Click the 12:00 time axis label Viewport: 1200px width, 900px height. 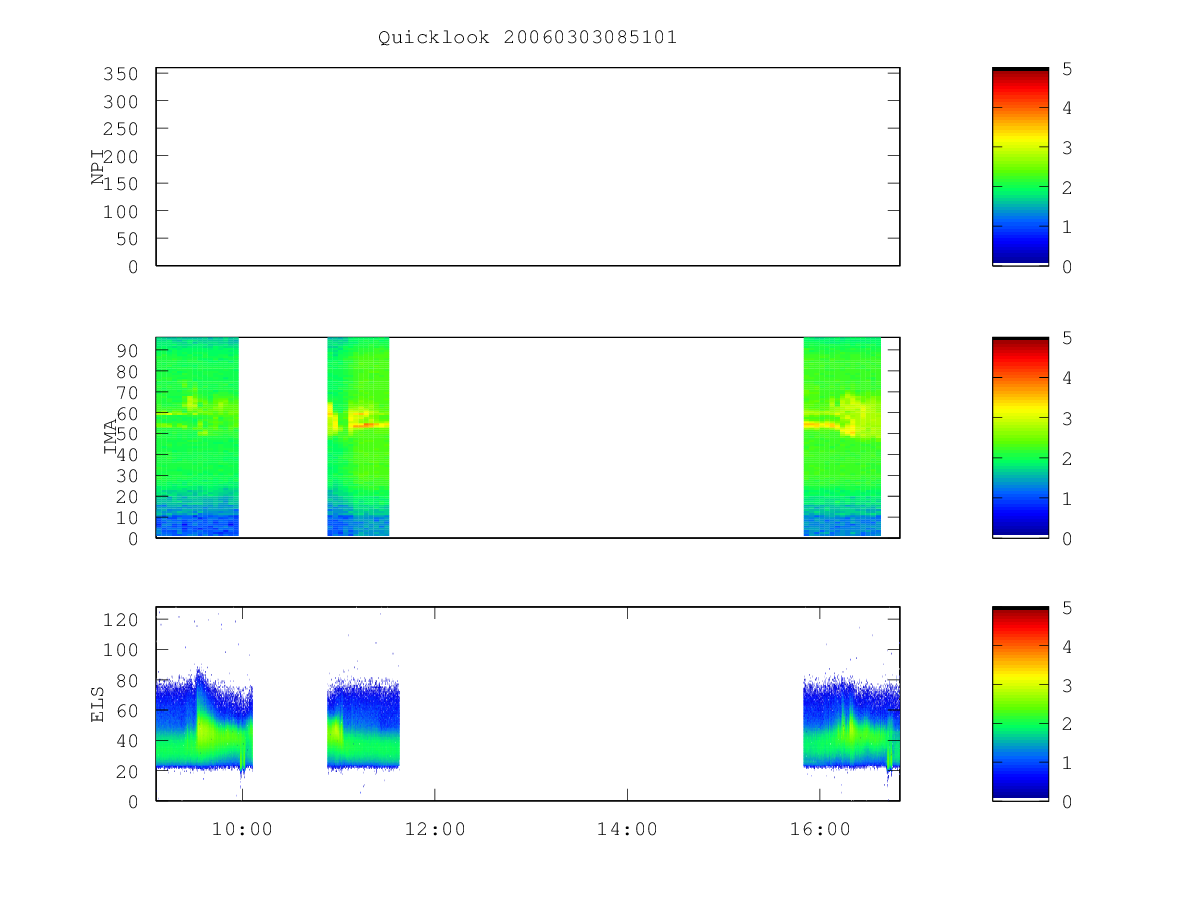pos(435,830)
